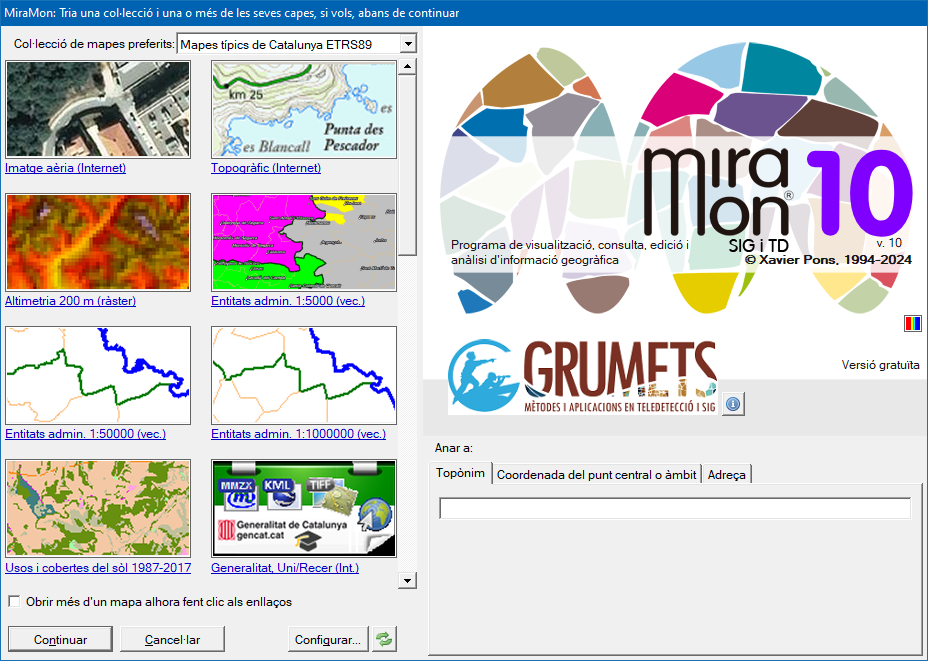Expand the Col·lecció de mapes preferits dropdown
The height and width of the screenshot is (661, 928).
[x=408, y=44]
